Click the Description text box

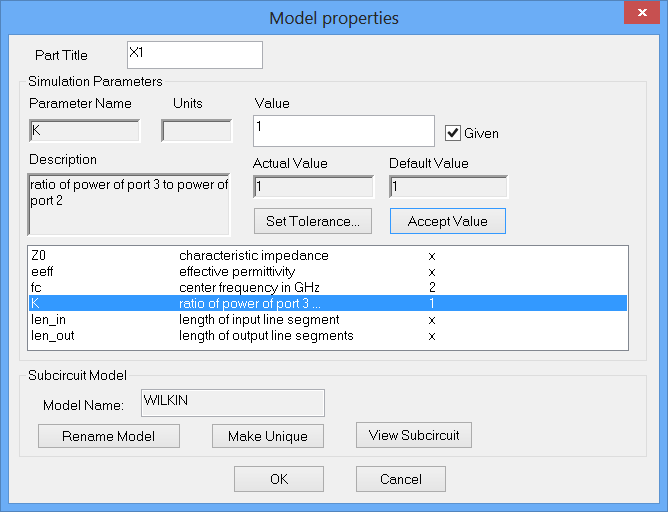[x=129, y=205]
